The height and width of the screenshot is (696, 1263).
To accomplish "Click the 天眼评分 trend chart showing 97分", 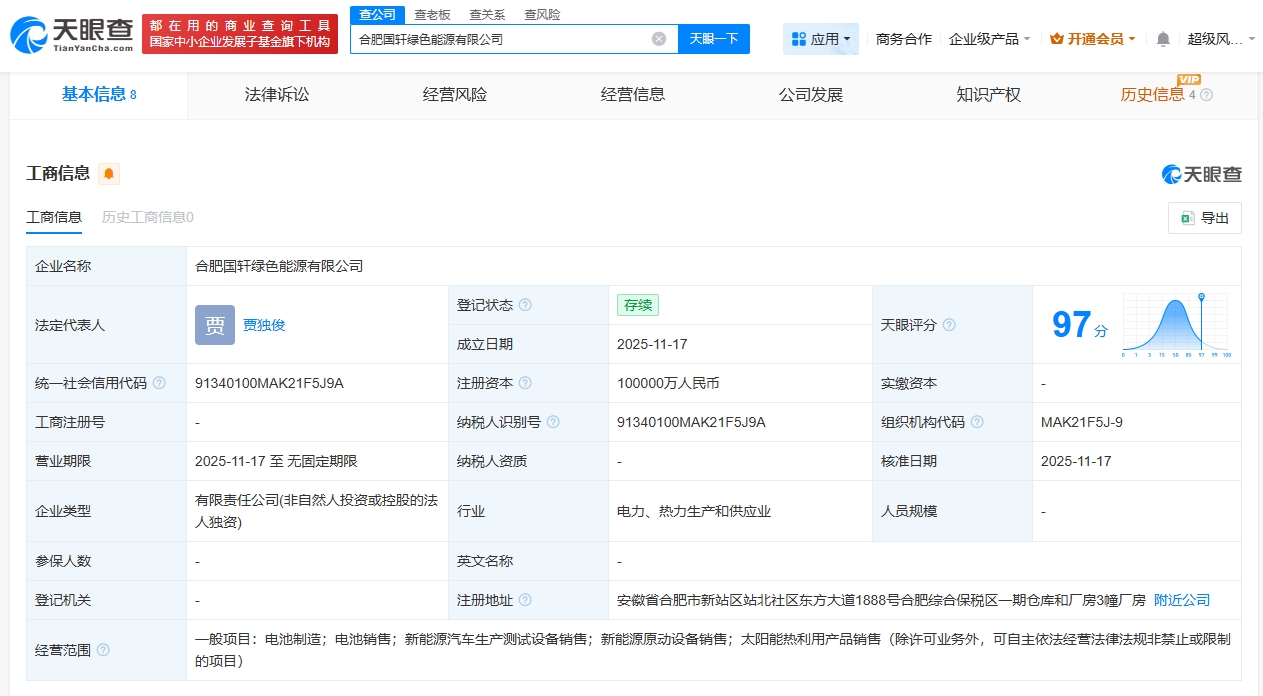I will point(1178,324).
